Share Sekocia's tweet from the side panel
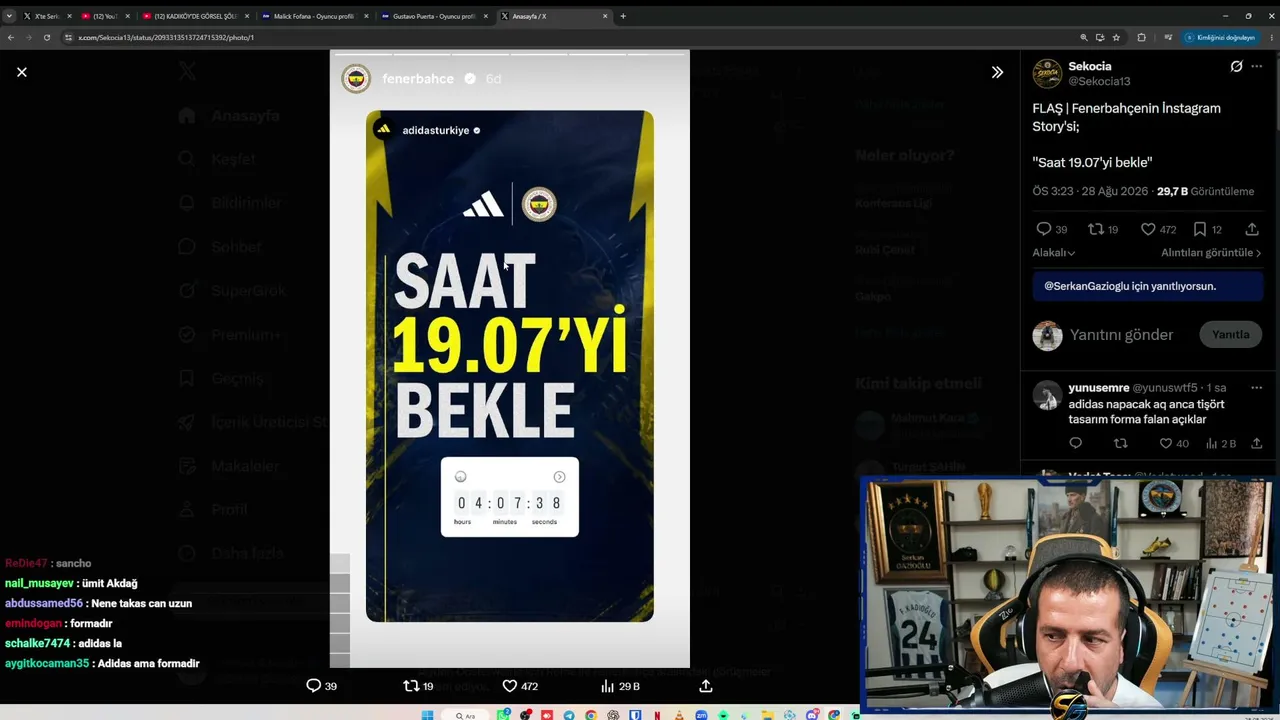Viewport: 1280px width, 720px height. [x=1251, y=229]
